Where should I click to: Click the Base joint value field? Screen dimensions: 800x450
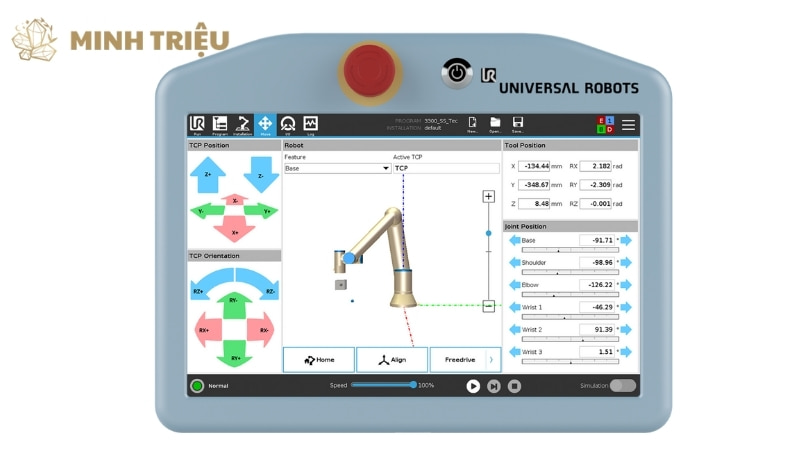[x=597, y=240]
